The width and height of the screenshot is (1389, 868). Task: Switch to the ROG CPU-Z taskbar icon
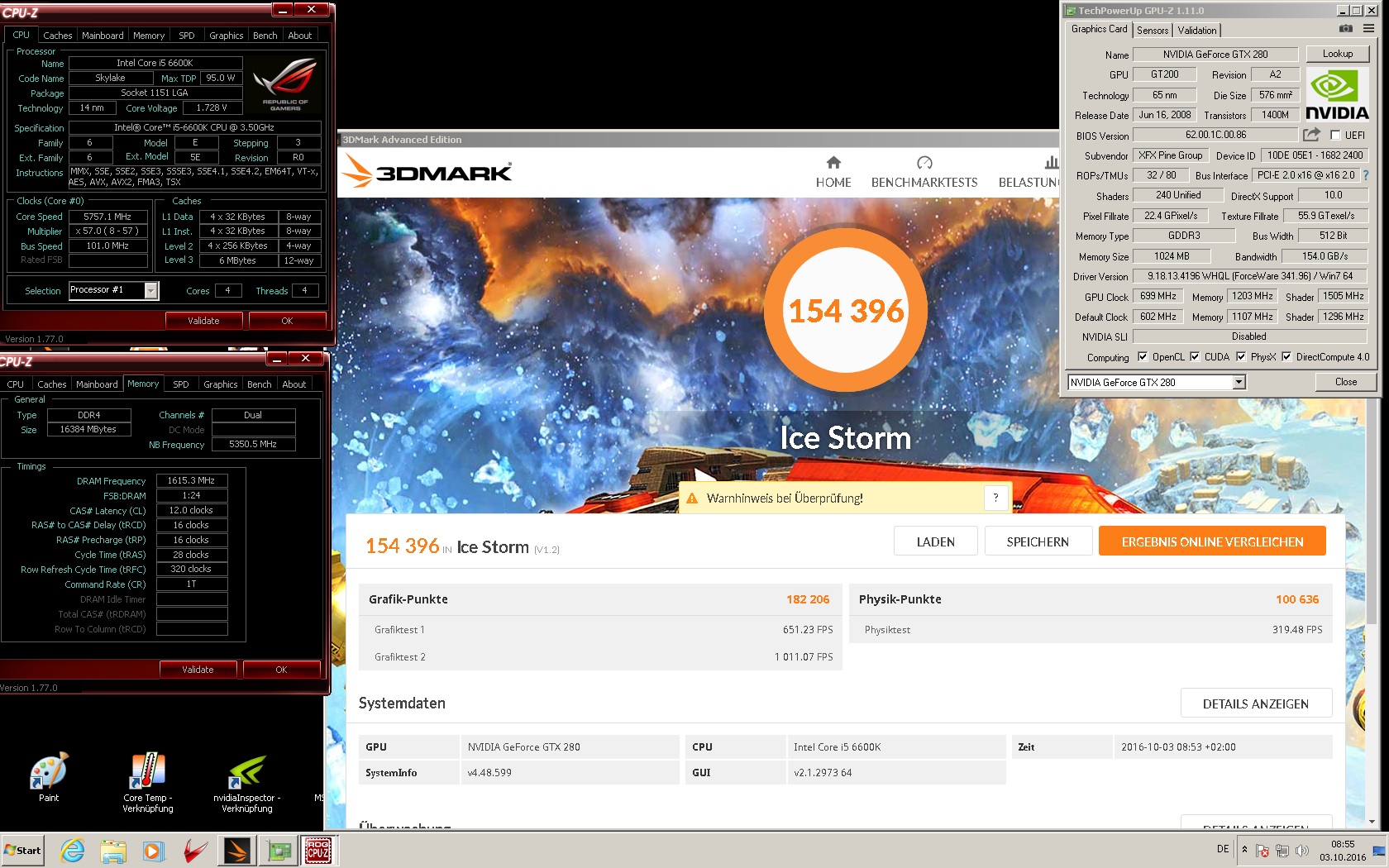tap(318, 851)
